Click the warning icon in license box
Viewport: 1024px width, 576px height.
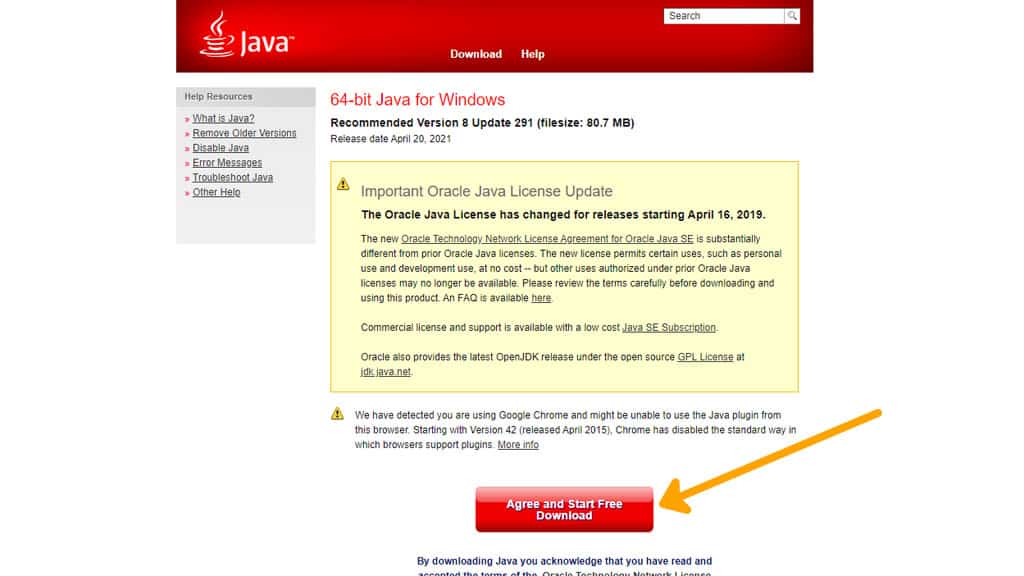343,184
